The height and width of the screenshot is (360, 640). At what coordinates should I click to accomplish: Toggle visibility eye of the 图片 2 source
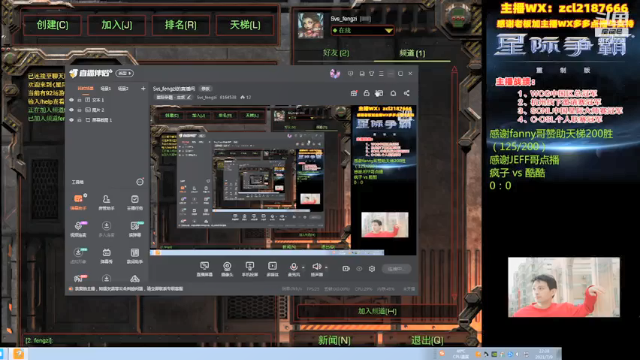[x=71, y=110]
